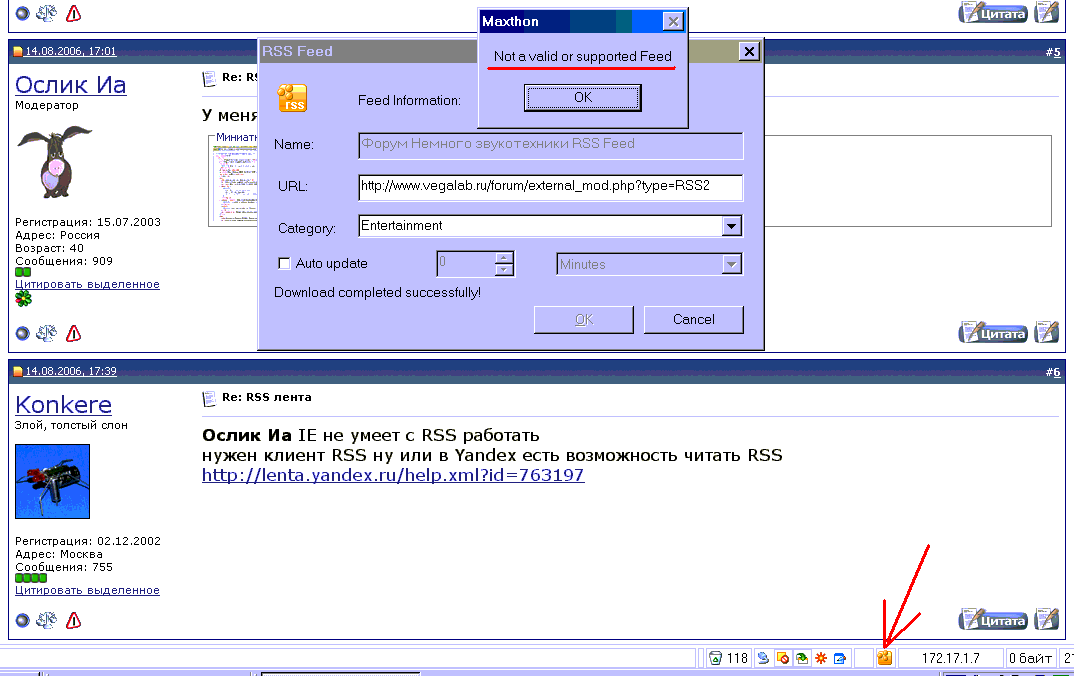
Task: Open the Minutes interval dropdown
Action: 732,264
